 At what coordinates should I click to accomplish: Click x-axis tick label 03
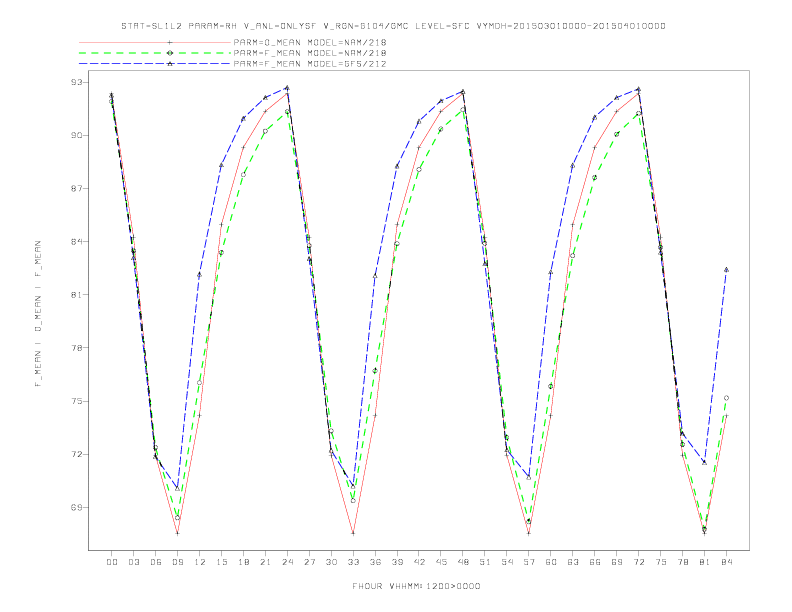(133, 562)
